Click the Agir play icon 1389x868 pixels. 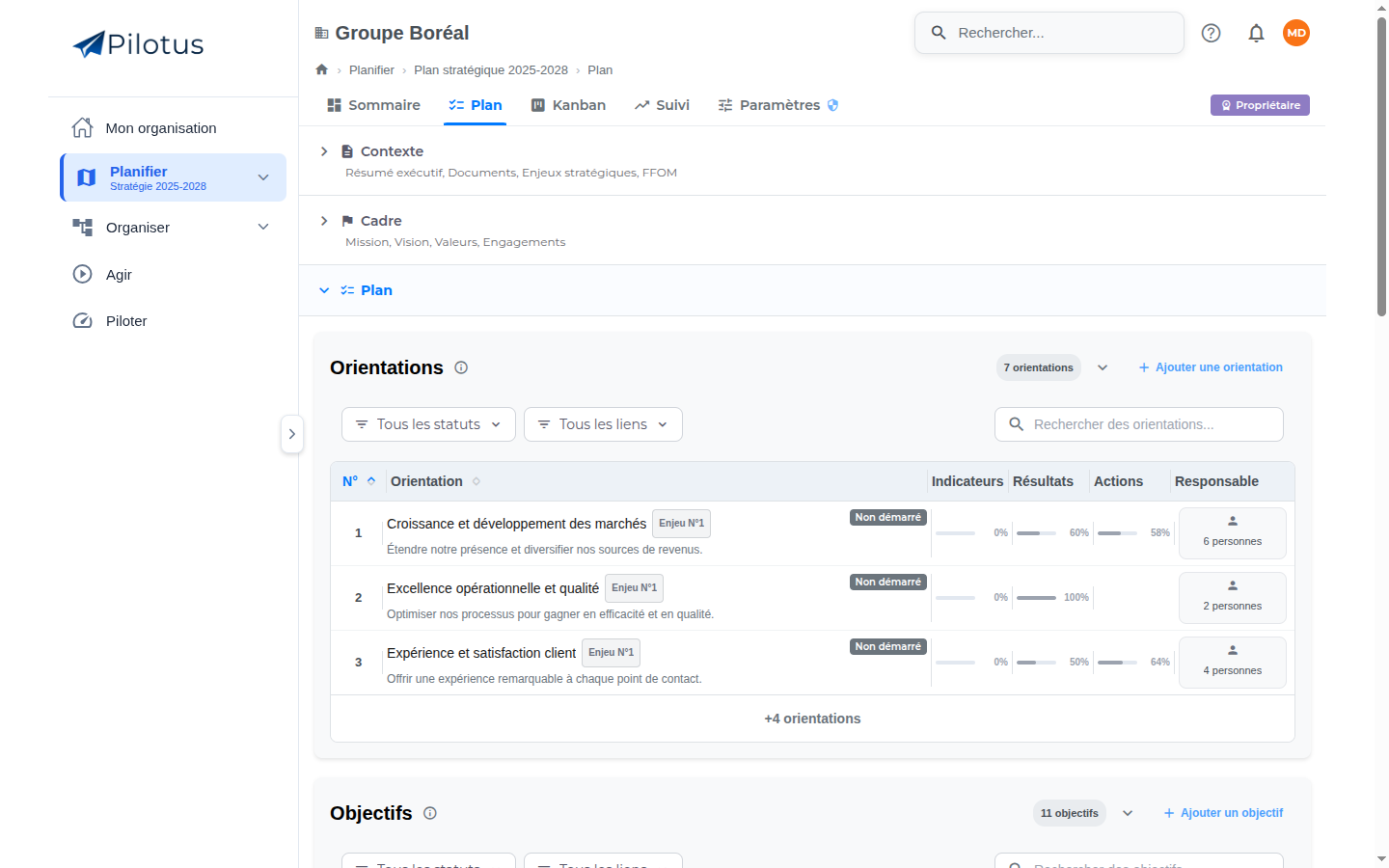click(83, 274)
